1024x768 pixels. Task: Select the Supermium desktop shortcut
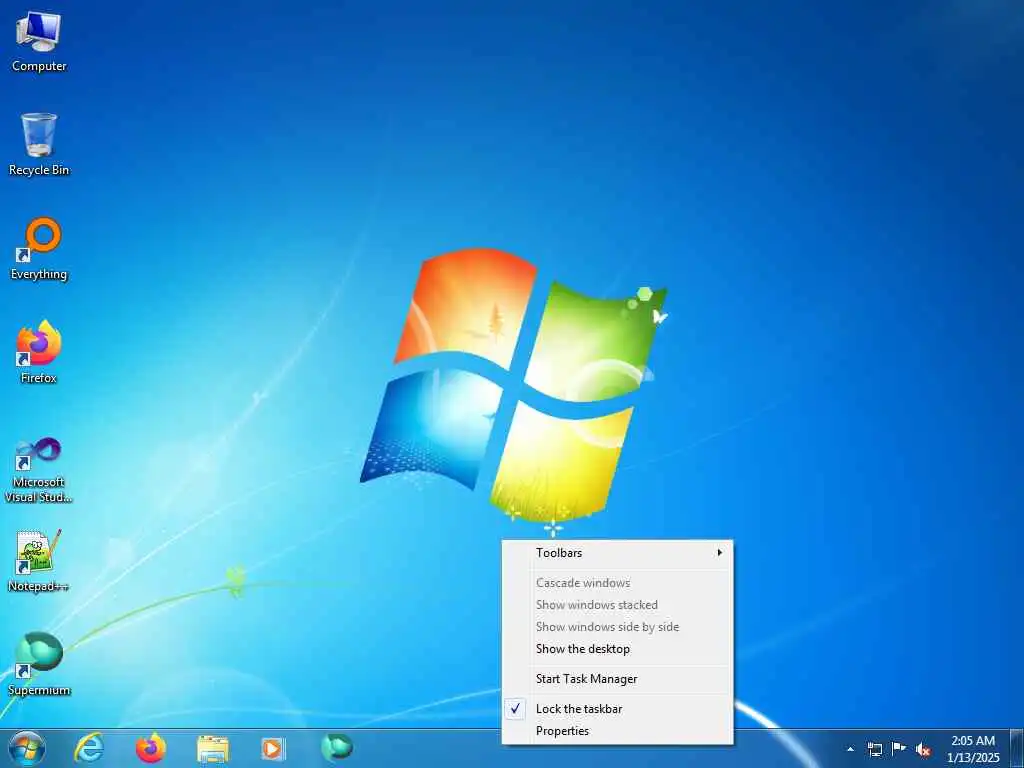pyautogui.click(x=39, y=664)
